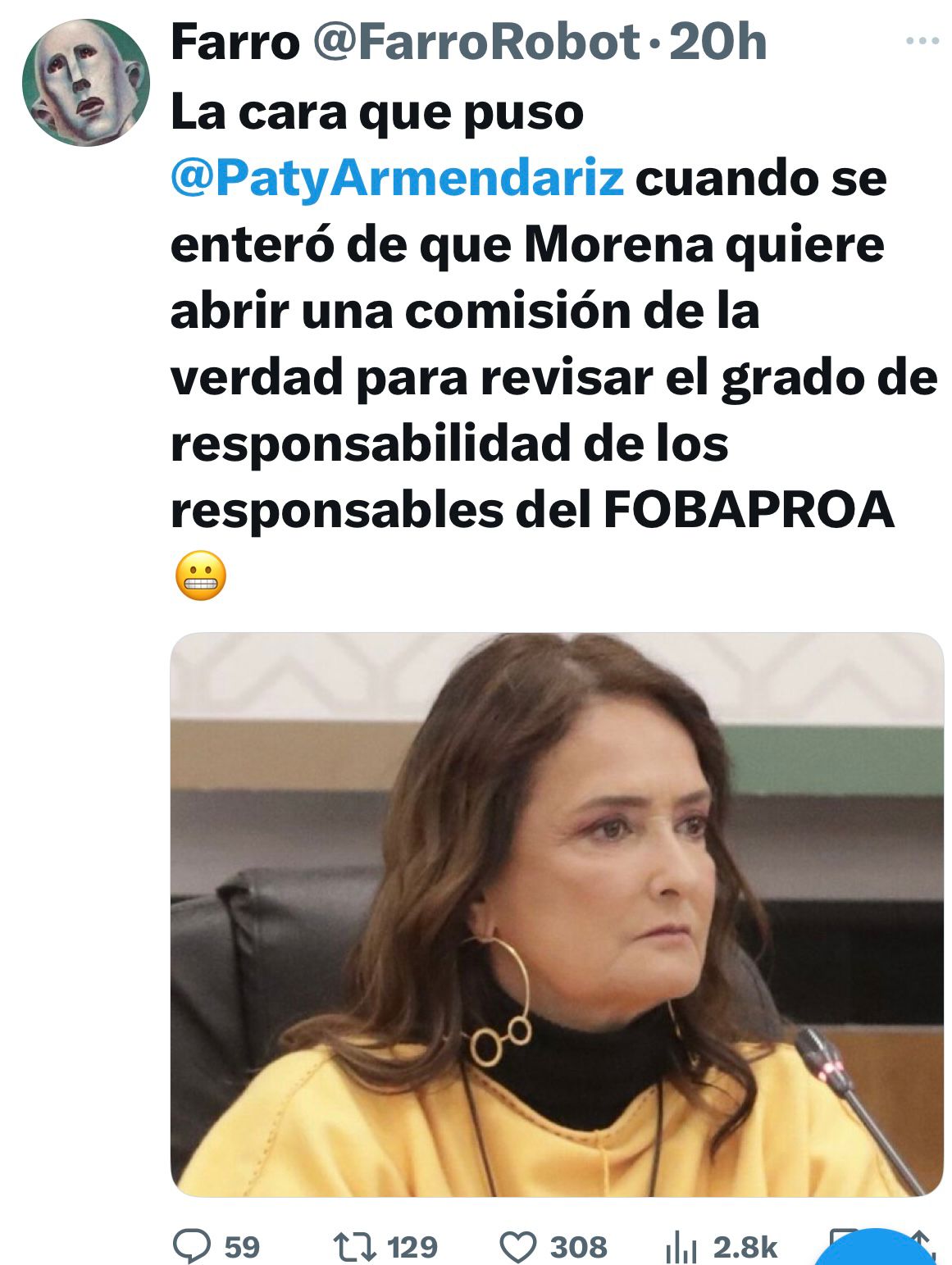Click the display name Farro
The image size is (952, 1265).
pyautogui.click(x=235, y=43)
